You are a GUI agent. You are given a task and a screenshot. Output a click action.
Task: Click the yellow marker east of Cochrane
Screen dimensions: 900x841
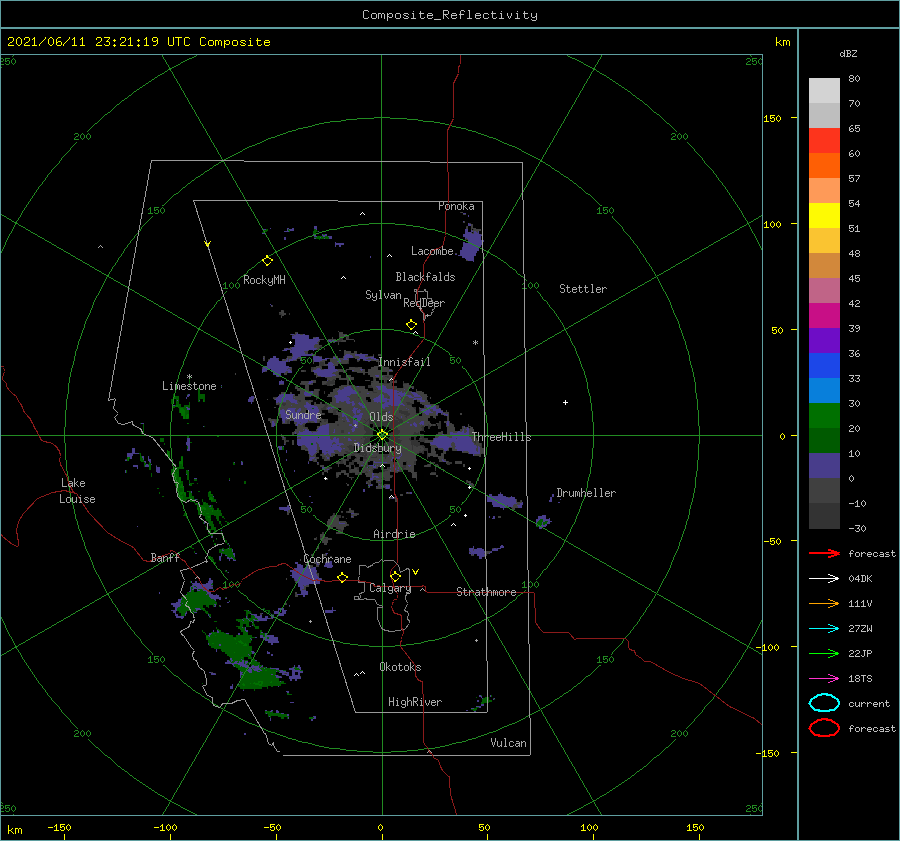(x=343, y=577)
